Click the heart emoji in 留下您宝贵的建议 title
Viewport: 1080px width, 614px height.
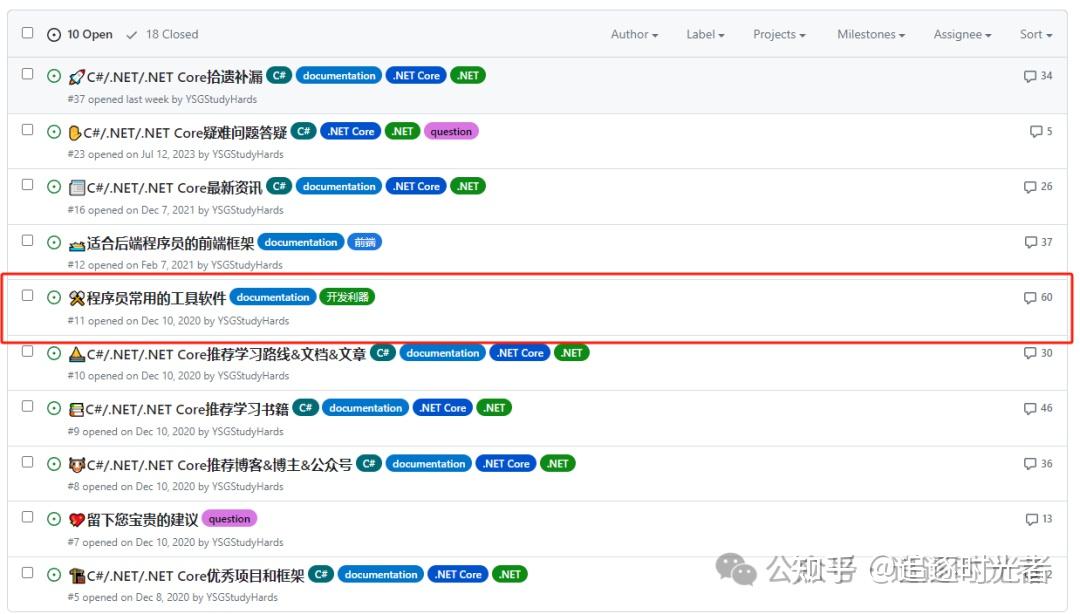coord(76,520)
